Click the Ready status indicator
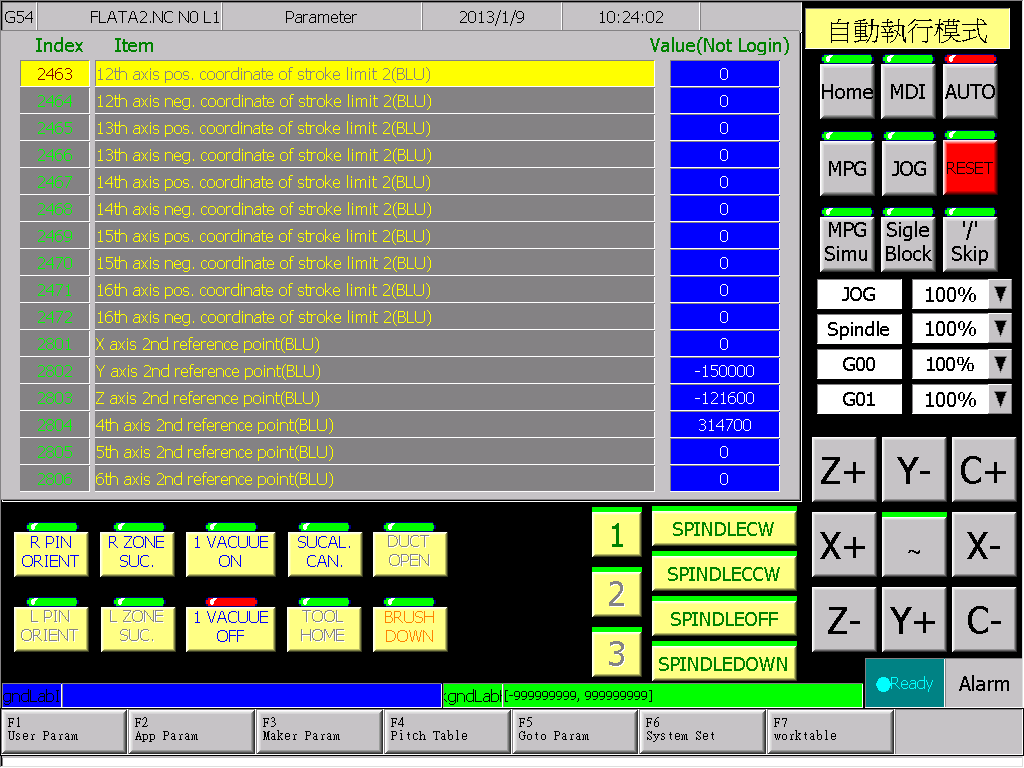This screenshot has width=1024, height=768. pyautogui.click(x=904, y=684)
